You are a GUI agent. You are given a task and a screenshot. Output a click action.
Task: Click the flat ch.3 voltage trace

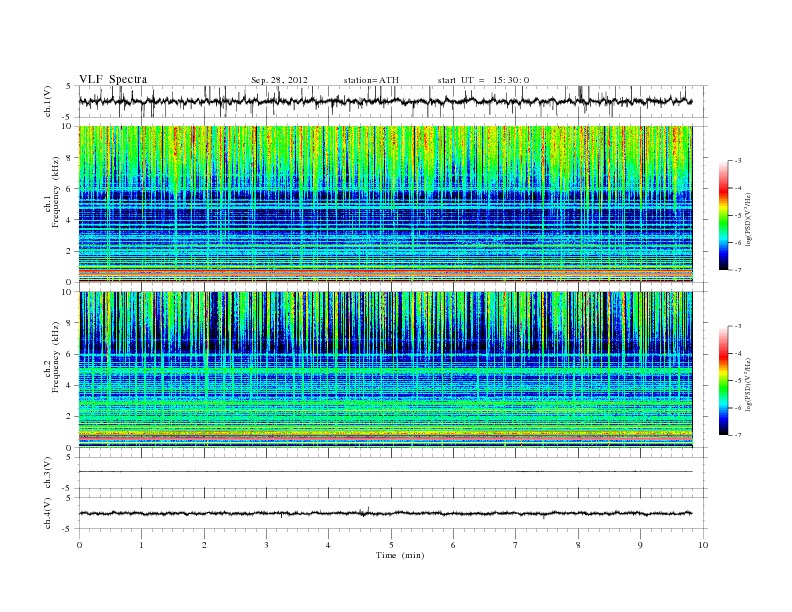[x=385, y=471]
